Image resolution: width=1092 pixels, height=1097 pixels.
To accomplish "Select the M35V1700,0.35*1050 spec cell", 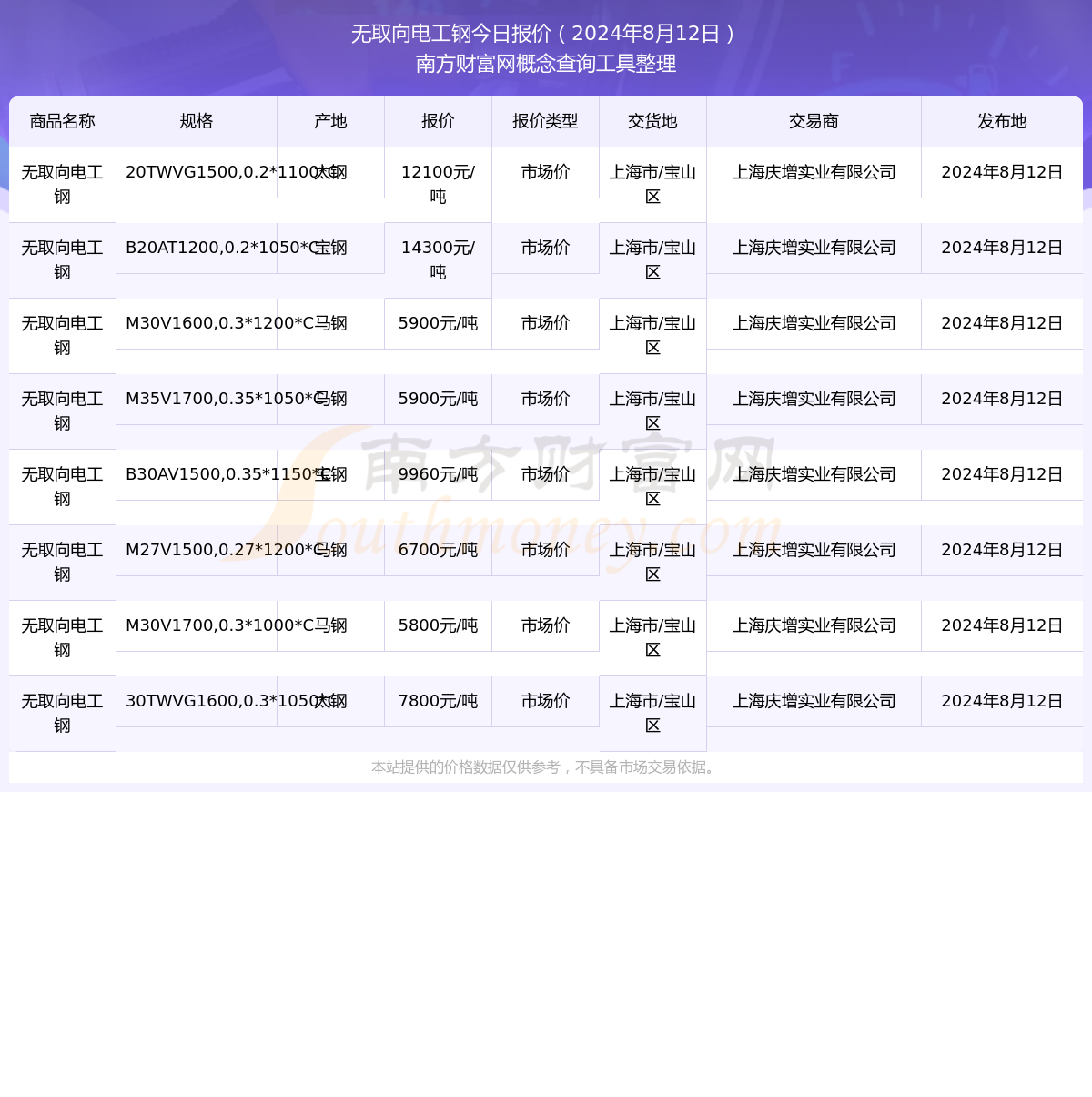I will 197,399.
